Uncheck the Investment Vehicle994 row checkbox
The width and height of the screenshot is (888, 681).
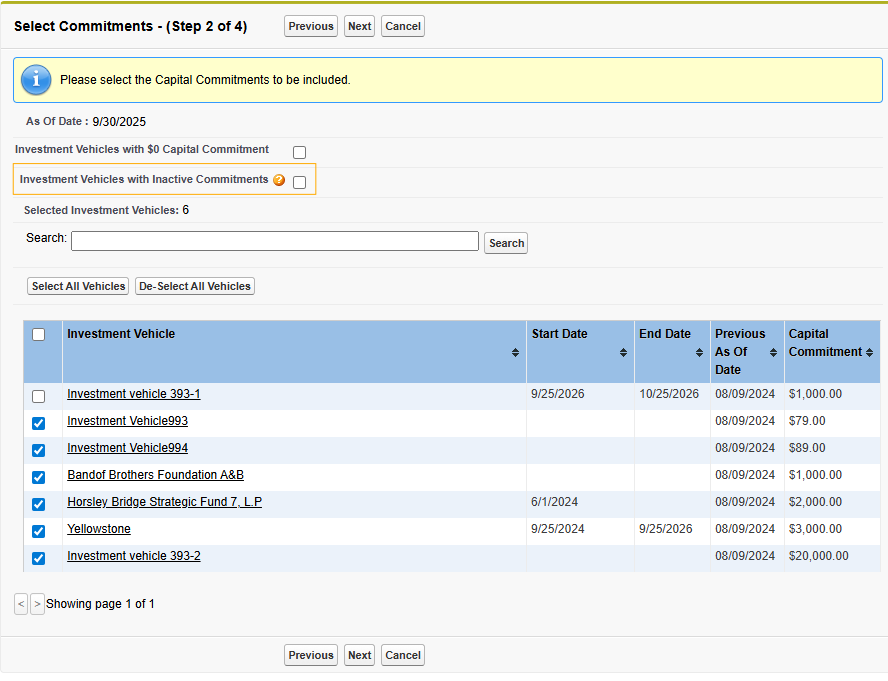pyautogui.click(x=39, y=450)
